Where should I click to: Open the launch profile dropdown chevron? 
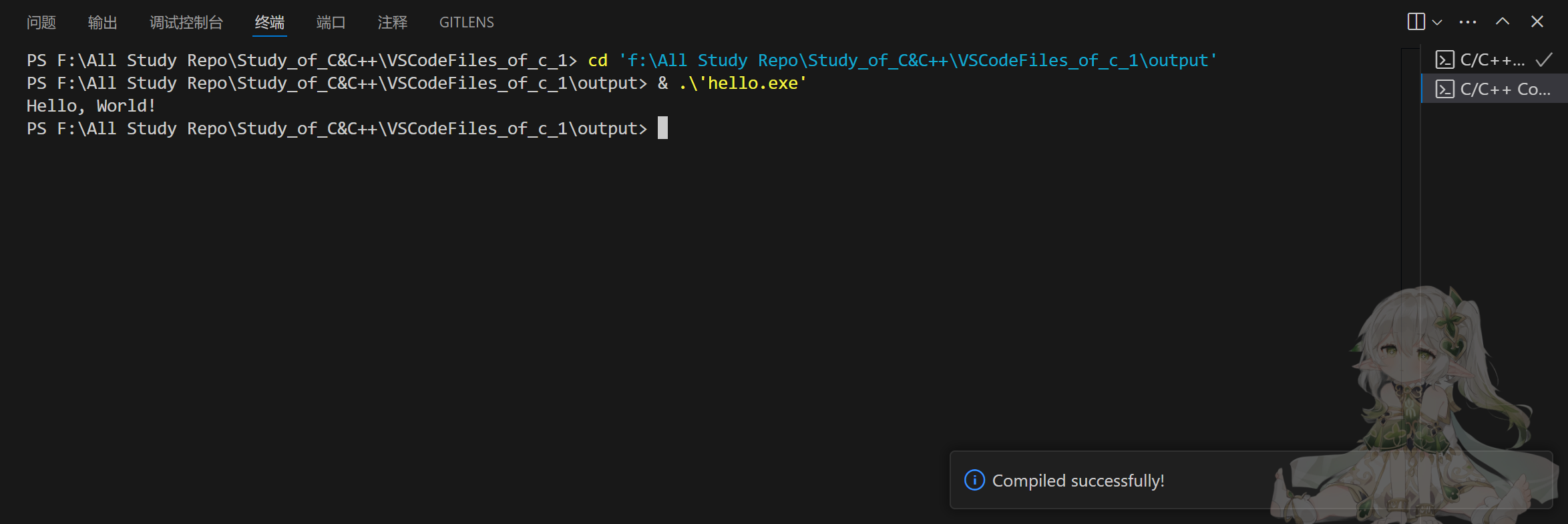[1438, 23]
